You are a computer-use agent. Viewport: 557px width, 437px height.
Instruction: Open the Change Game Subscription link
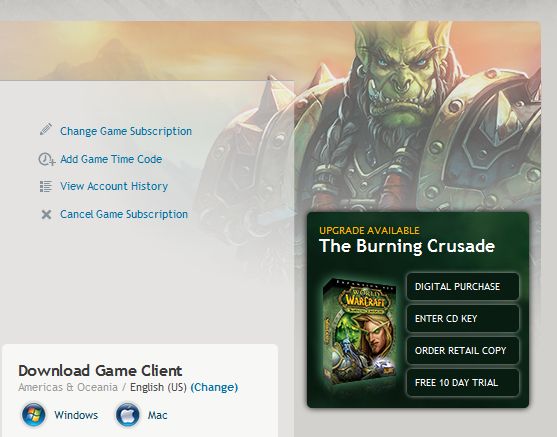tap(126, 131)
